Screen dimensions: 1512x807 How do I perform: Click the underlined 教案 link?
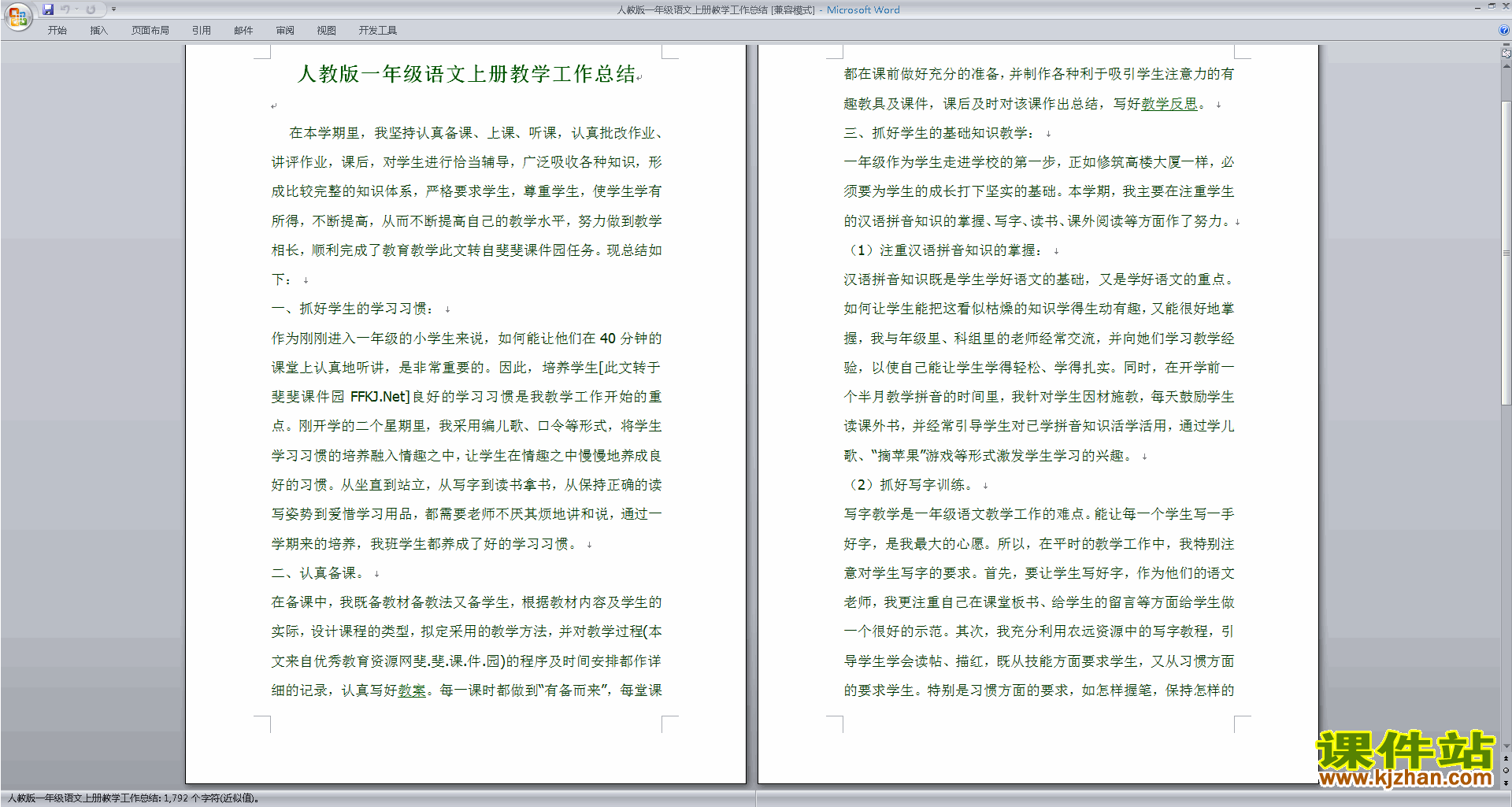coord(412,690)
